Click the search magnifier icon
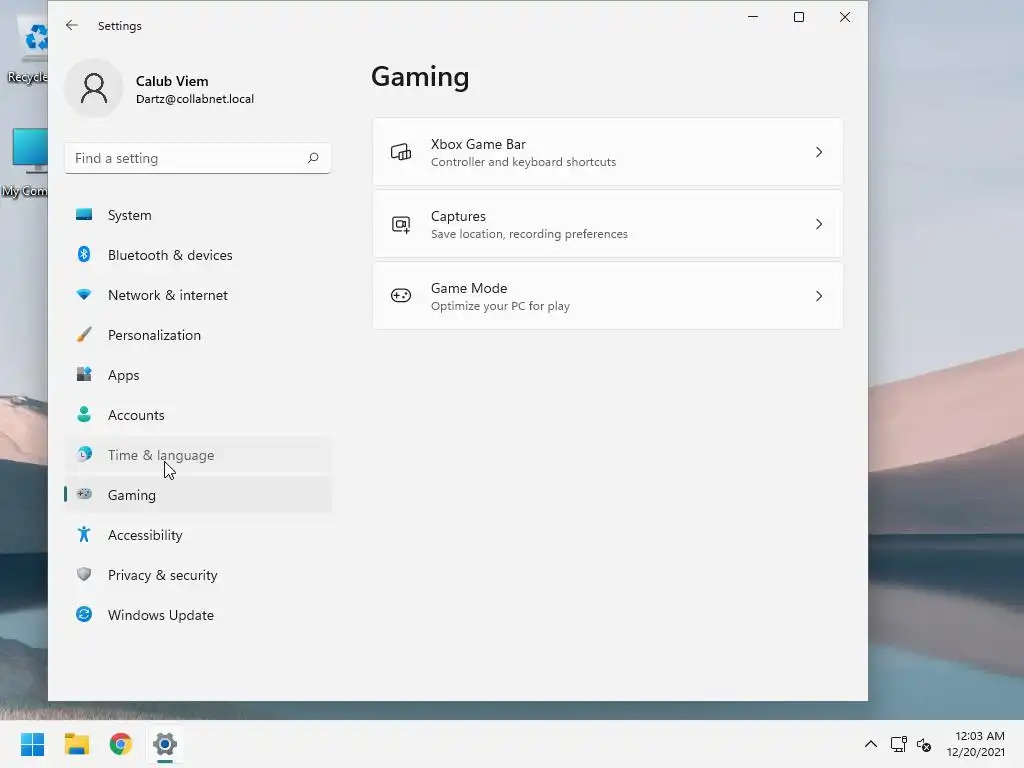 point(313,158)
